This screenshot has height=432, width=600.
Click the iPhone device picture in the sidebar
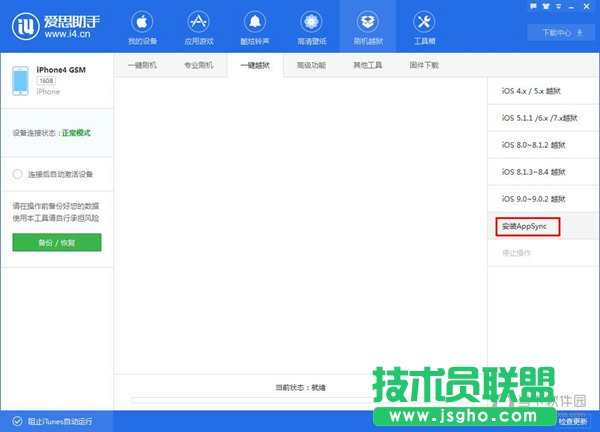coord(20,81)
